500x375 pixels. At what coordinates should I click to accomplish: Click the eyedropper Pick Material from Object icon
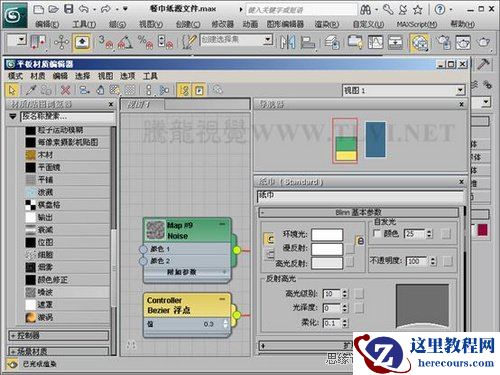31,90
